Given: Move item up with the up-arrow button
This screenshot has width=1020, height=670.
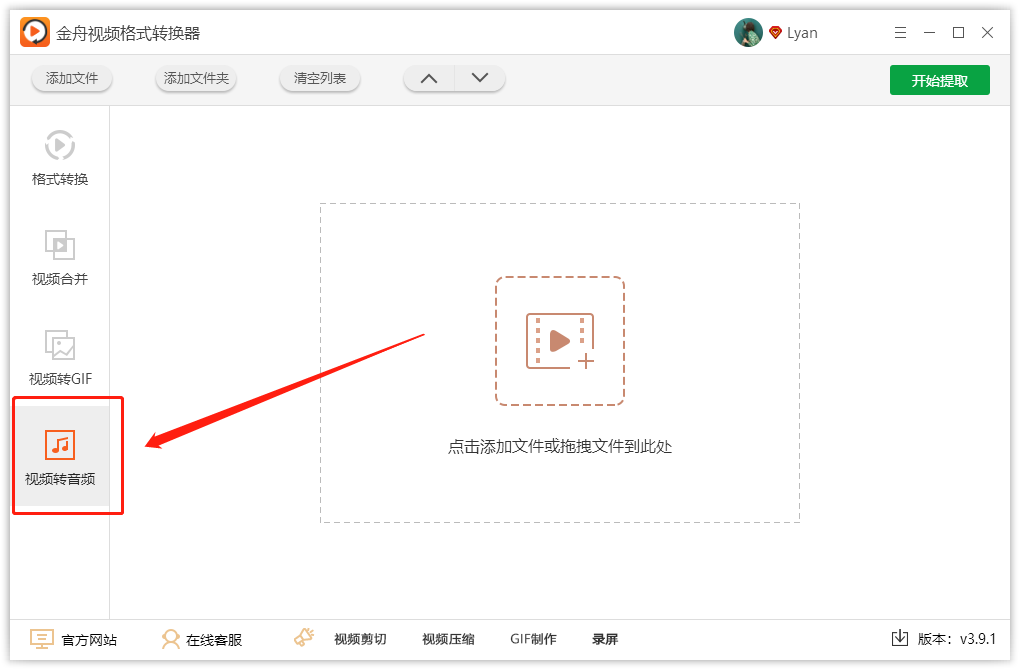Looking at the screenshot, I should click(x=429, y=79).
